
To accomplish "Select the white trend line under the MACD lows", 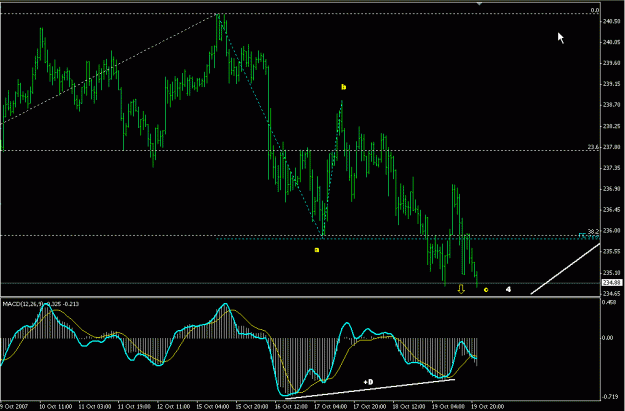I will click(370, 389).
